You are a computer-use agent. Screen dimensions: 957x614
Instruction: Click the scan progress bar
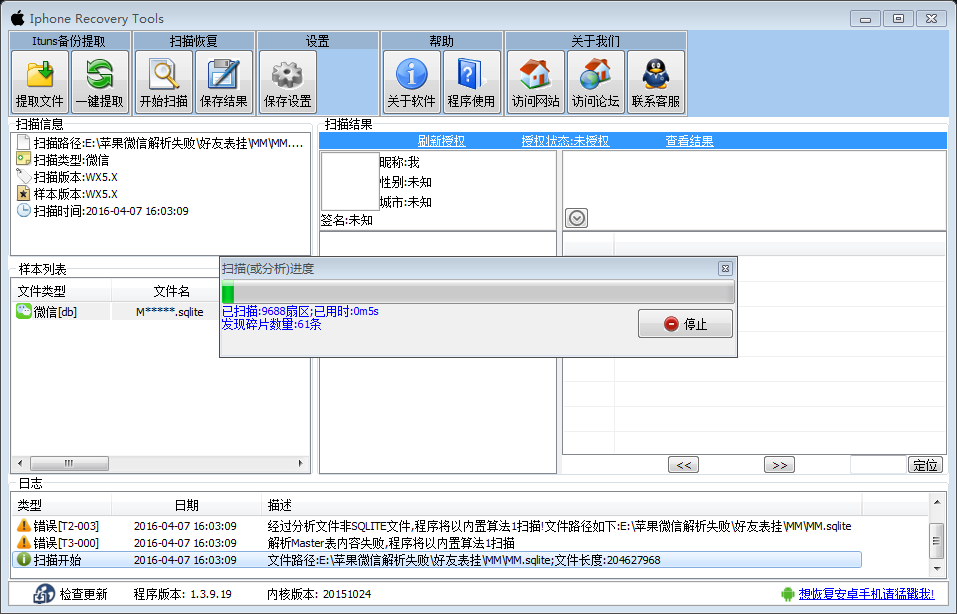pos(478,292)
